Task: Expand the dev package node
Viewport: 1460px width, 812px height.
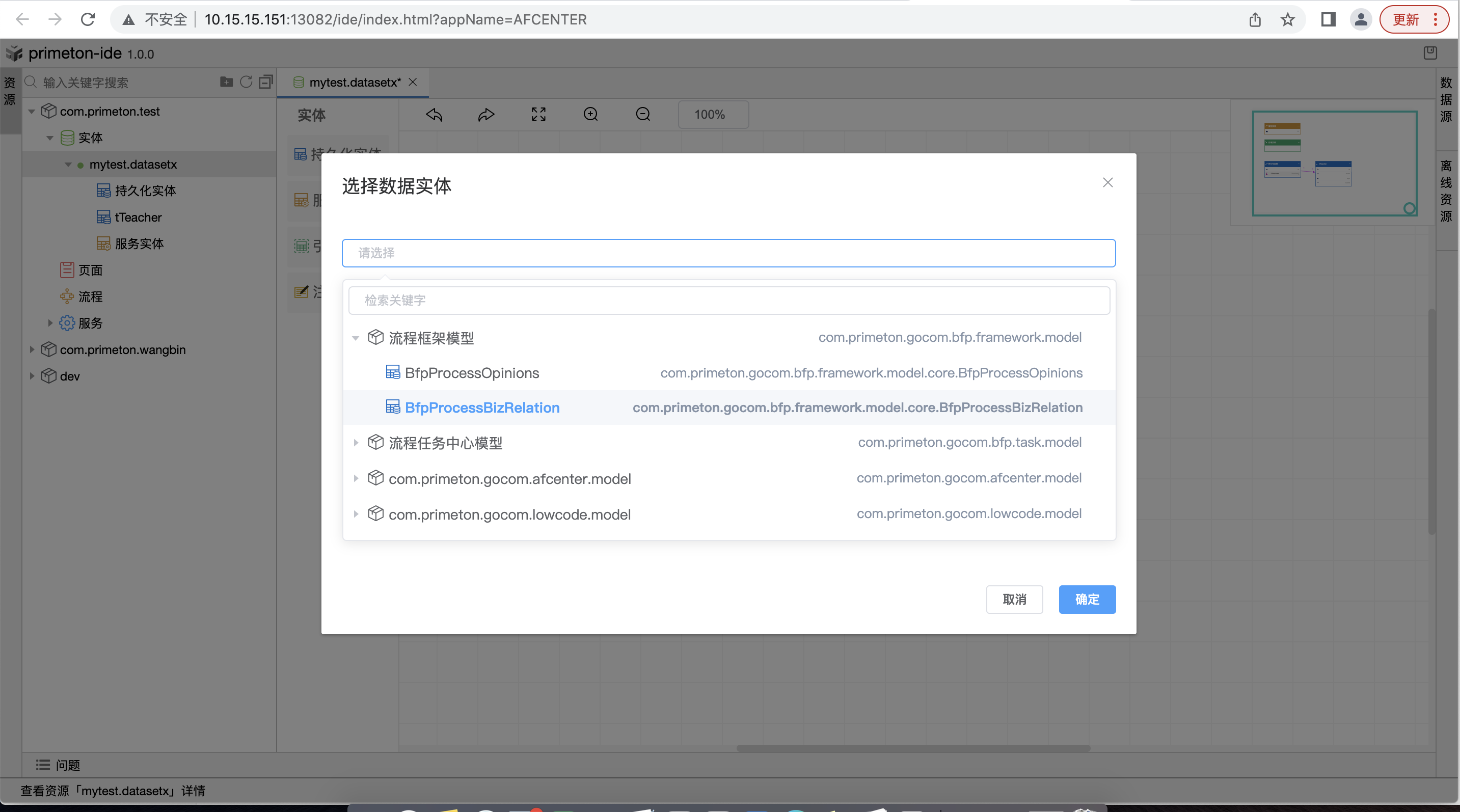Action: pyautogui.click(x=32, y=375)
